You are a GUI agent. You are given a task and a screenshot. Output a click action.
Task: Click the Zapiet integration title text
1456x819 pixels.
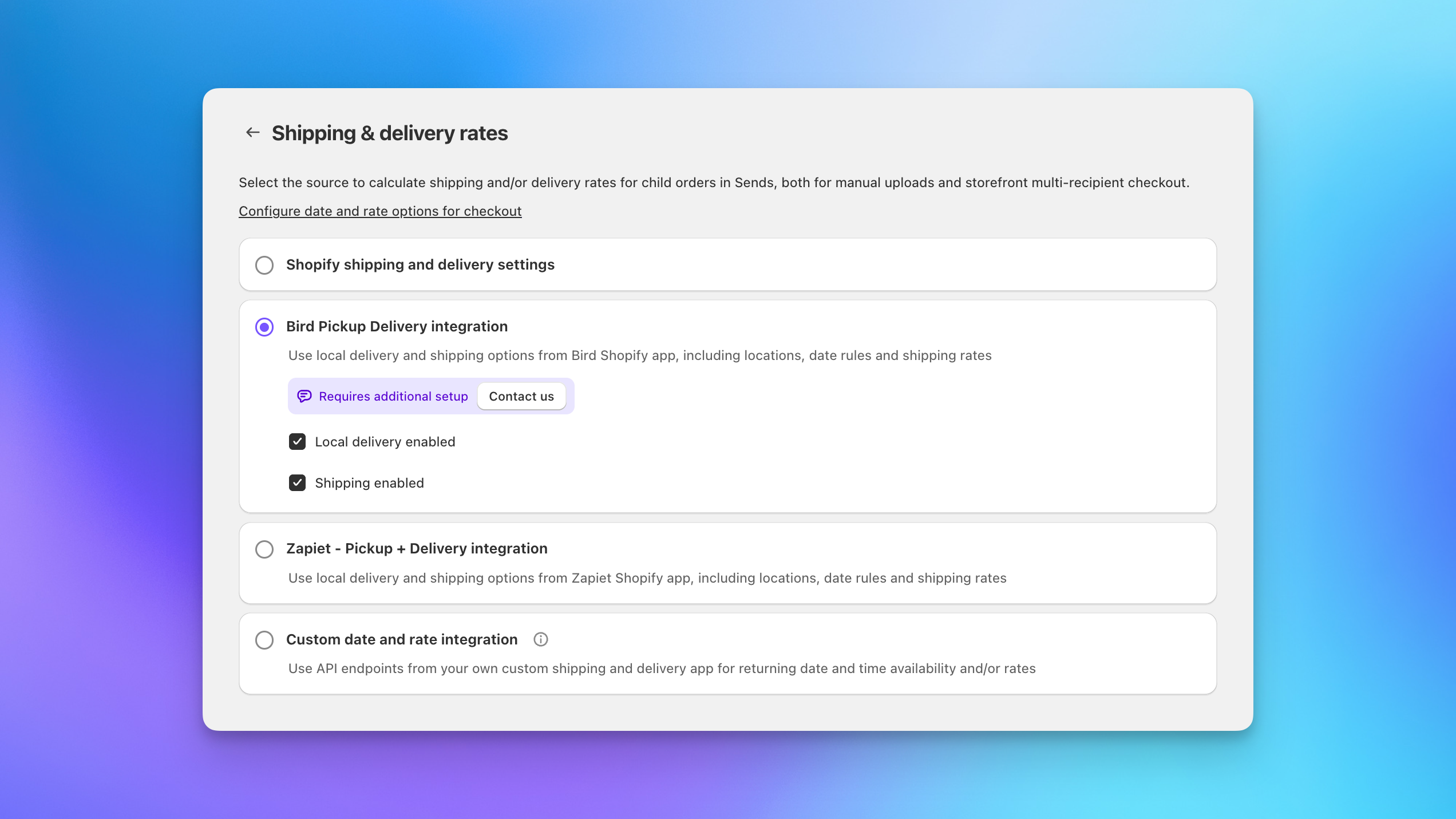[417, 548]
